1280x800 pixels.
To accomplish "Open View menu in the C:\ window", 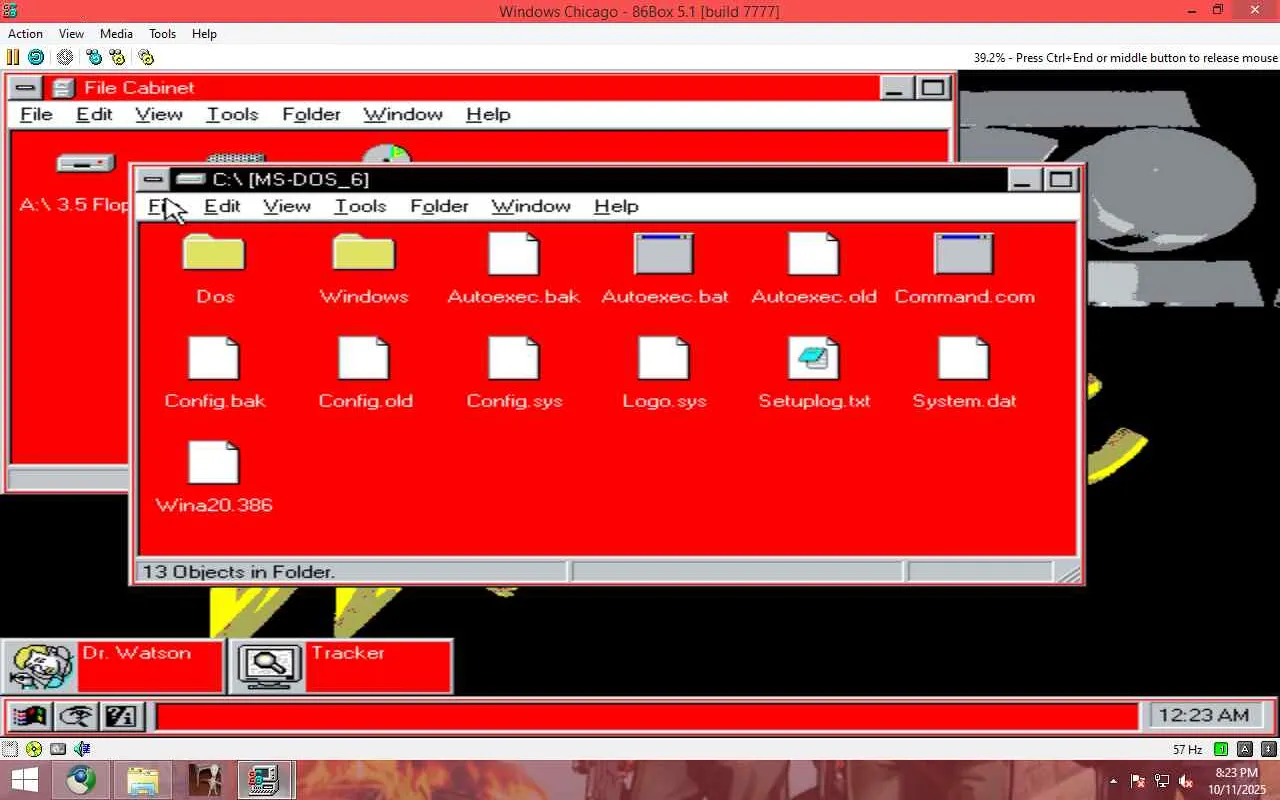I will pos(287,206).
